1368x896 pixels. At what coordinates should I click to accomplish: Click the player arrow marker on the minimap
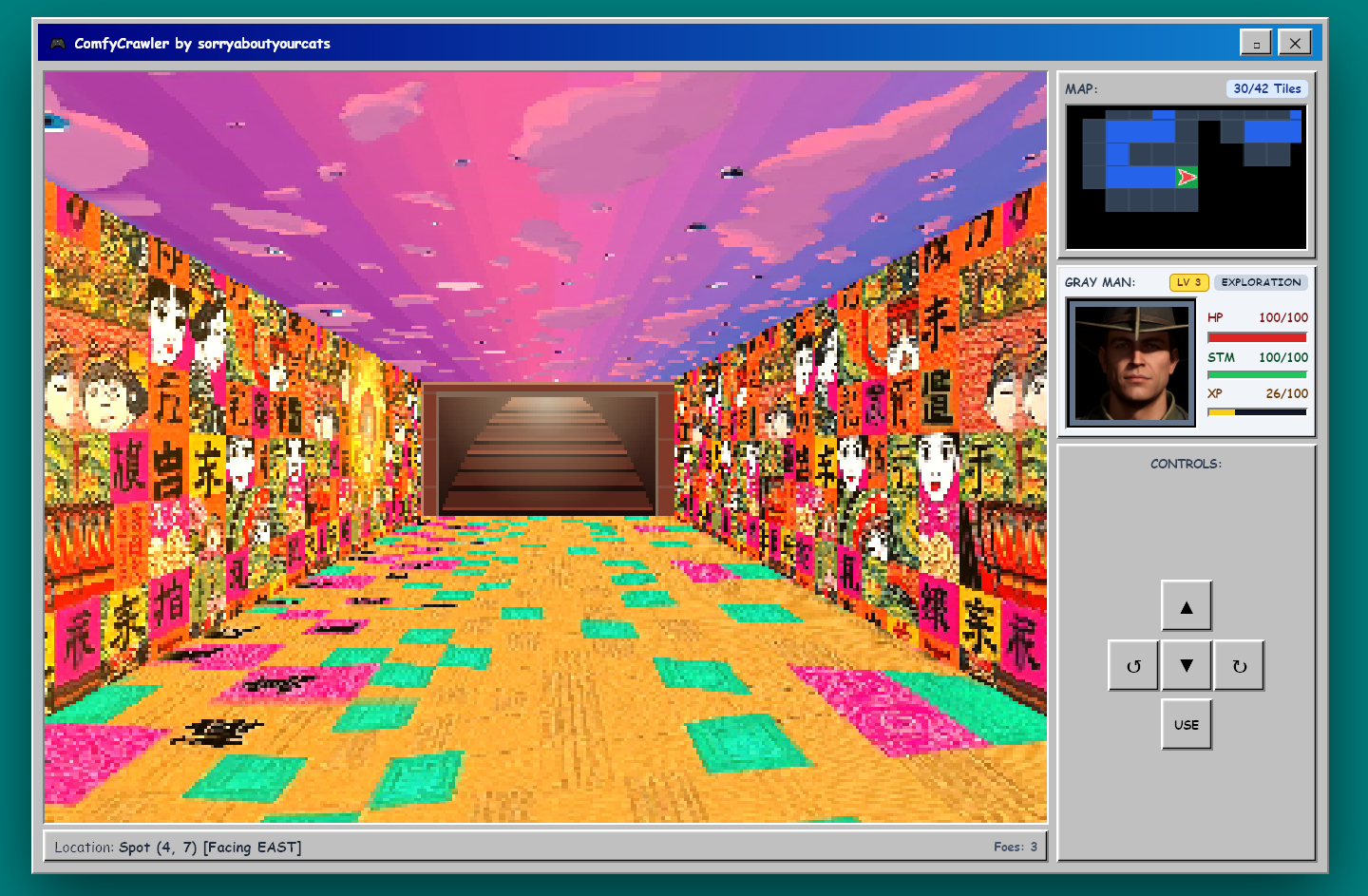(x=1187, y=177)
